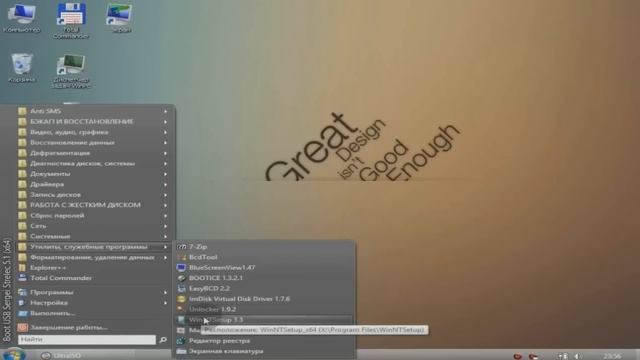Click the Explorer++ icon in start menu
Image resolution: width=640 pixels, height=360 pixels.
[x=22, y=268]
